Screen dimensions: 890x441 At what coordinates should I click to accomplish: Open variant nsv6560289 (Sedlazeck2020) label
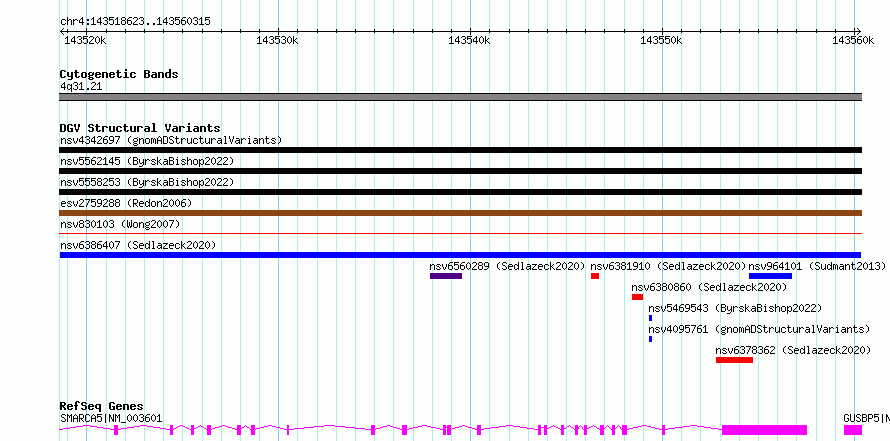pos(507,266)
